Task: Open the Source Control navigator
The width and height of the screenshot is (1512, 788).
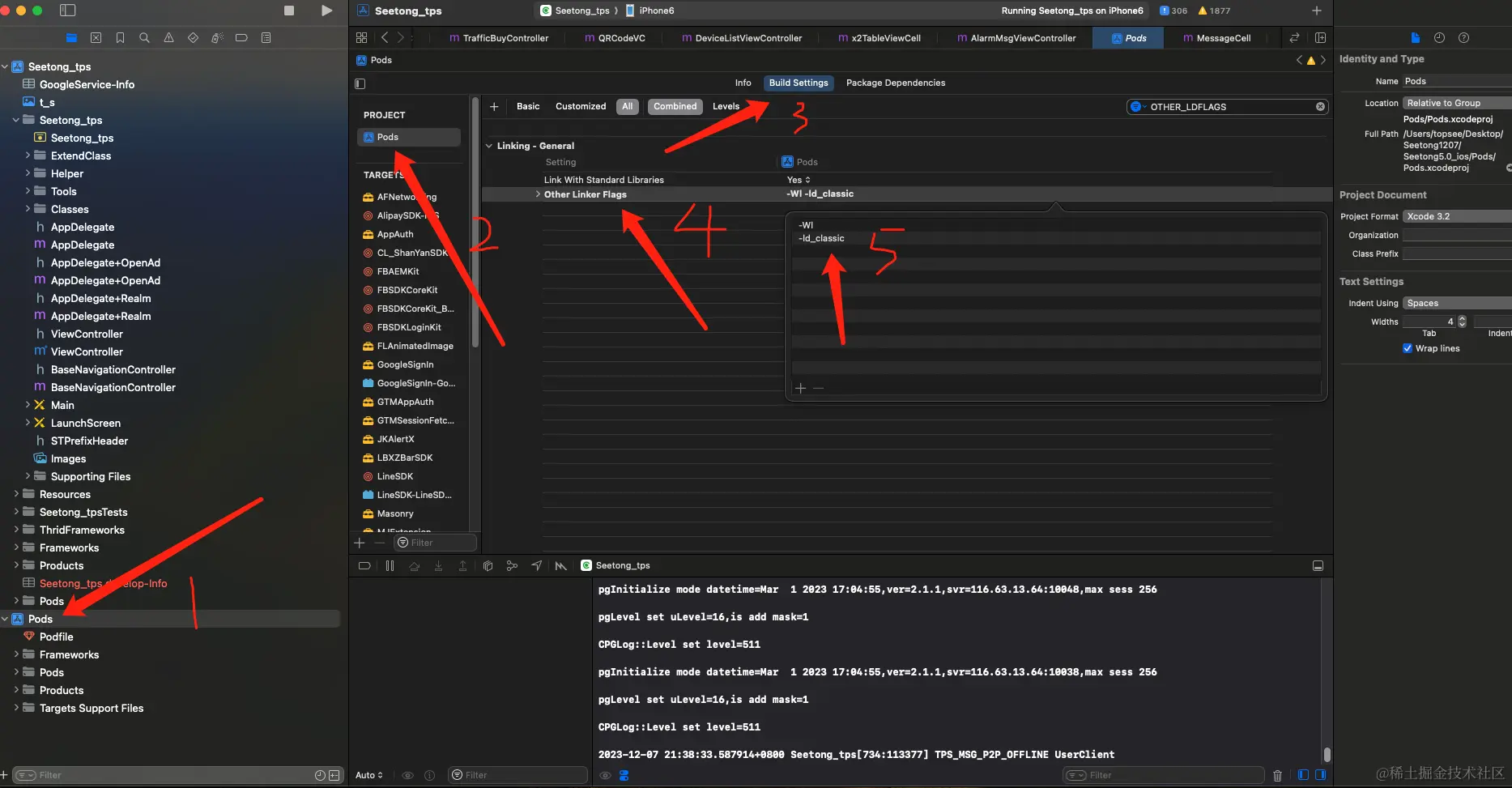Action: click(96, 38)
